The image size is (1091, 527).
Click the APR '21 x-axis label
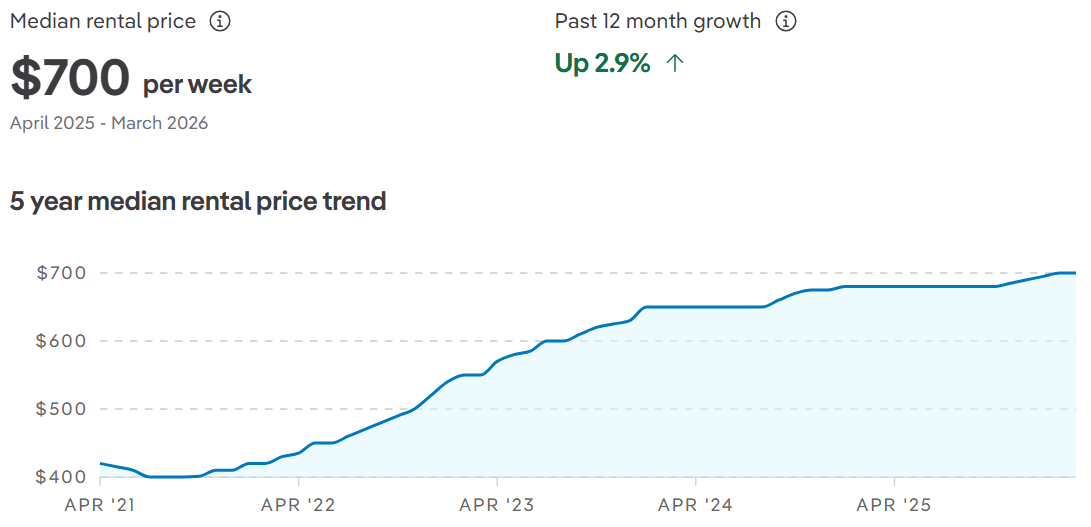click(99, 505)
